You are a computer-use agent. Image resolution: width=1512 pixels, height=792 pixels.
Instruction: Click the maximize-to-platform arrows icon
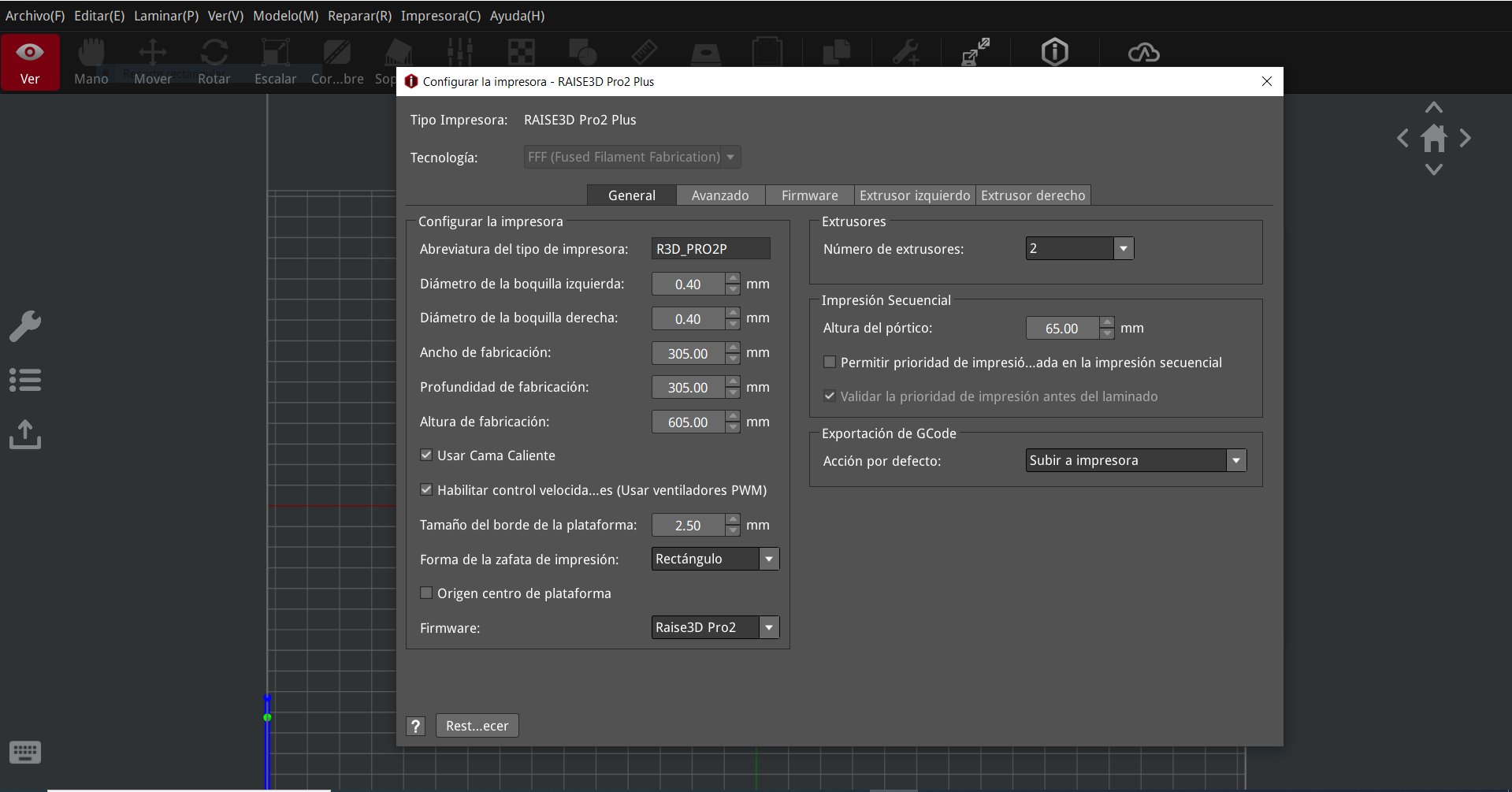pos(975,52)
